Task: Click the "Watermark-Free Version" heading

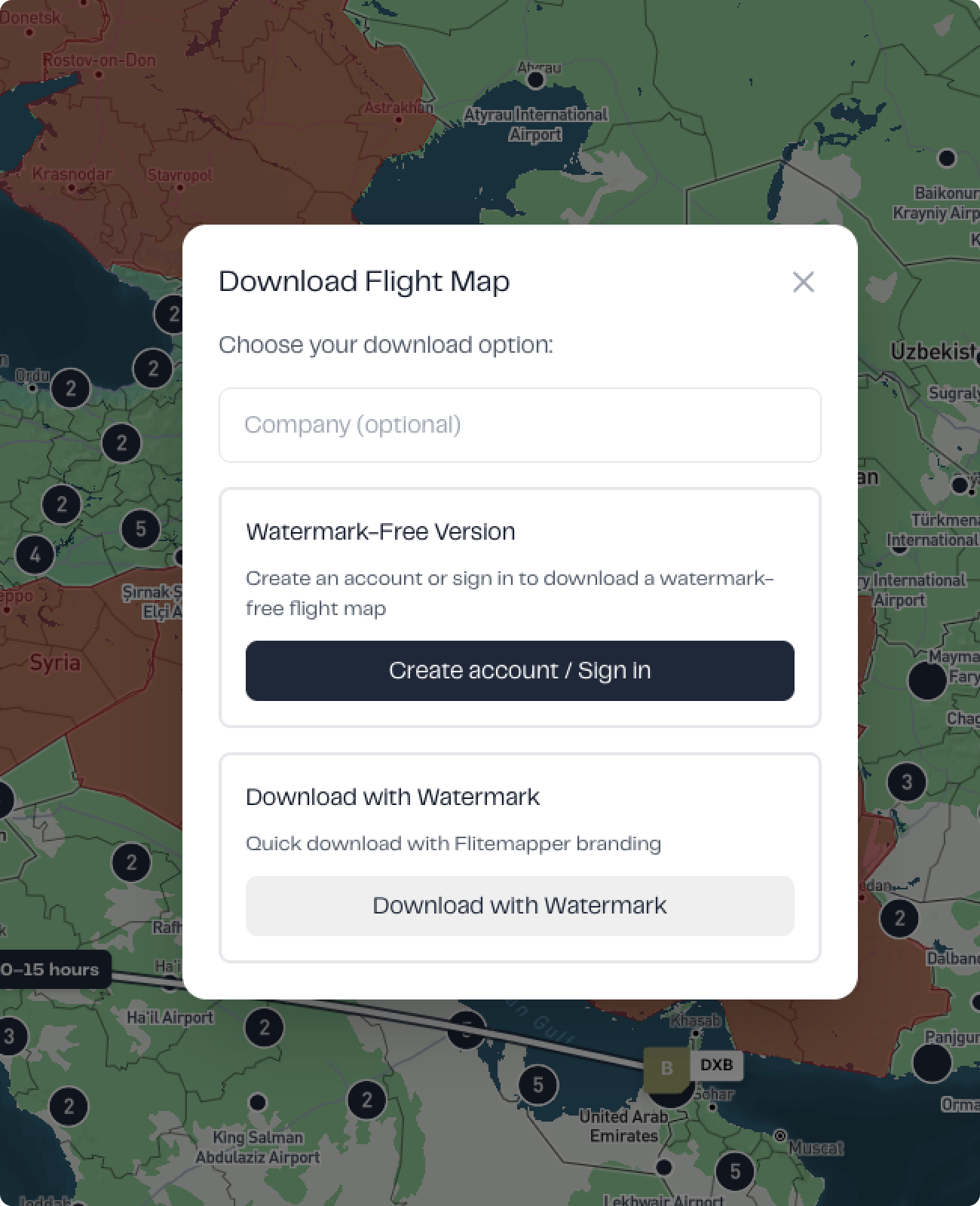Action: (381, 532)
